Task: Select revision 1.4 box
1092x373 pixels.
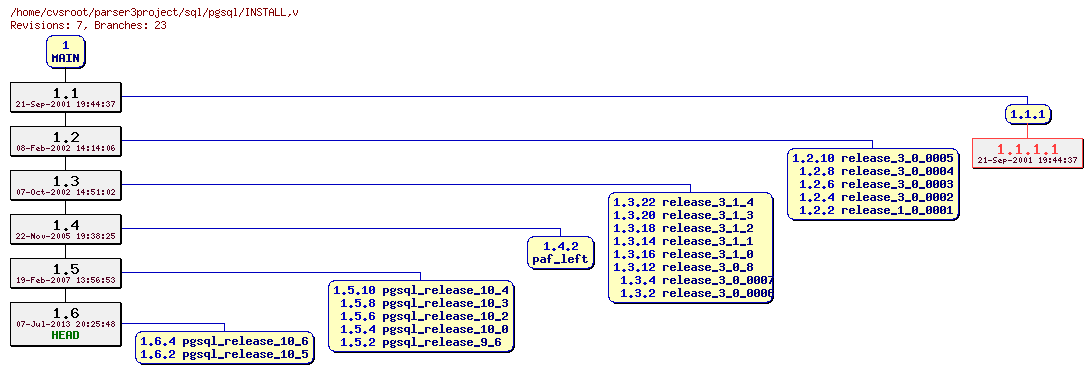Action: click(x=65, y=229)
